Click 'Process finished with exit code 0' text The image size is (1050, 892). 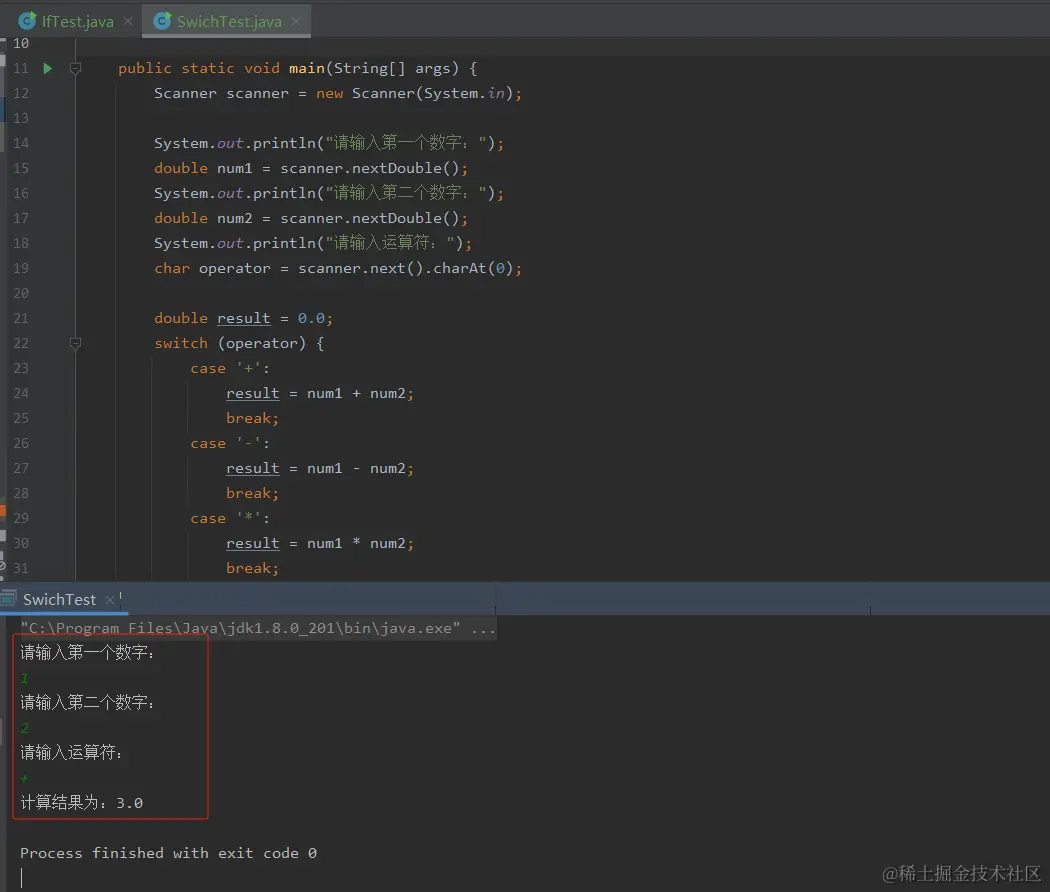coord(168,853)
